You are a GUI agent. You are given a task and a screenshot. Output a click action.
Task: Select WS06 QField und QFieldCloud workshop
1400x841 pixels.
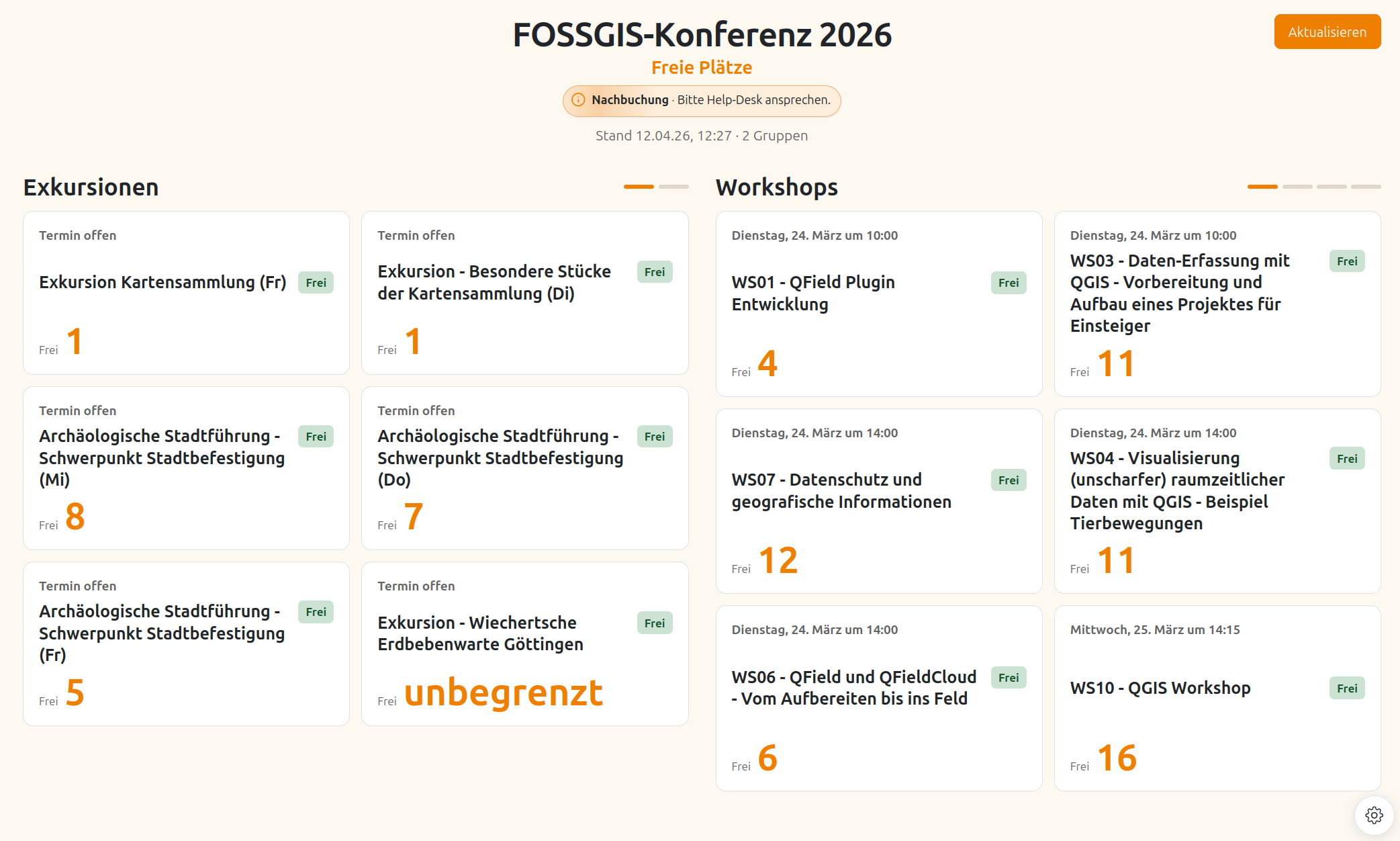(878, 697)
